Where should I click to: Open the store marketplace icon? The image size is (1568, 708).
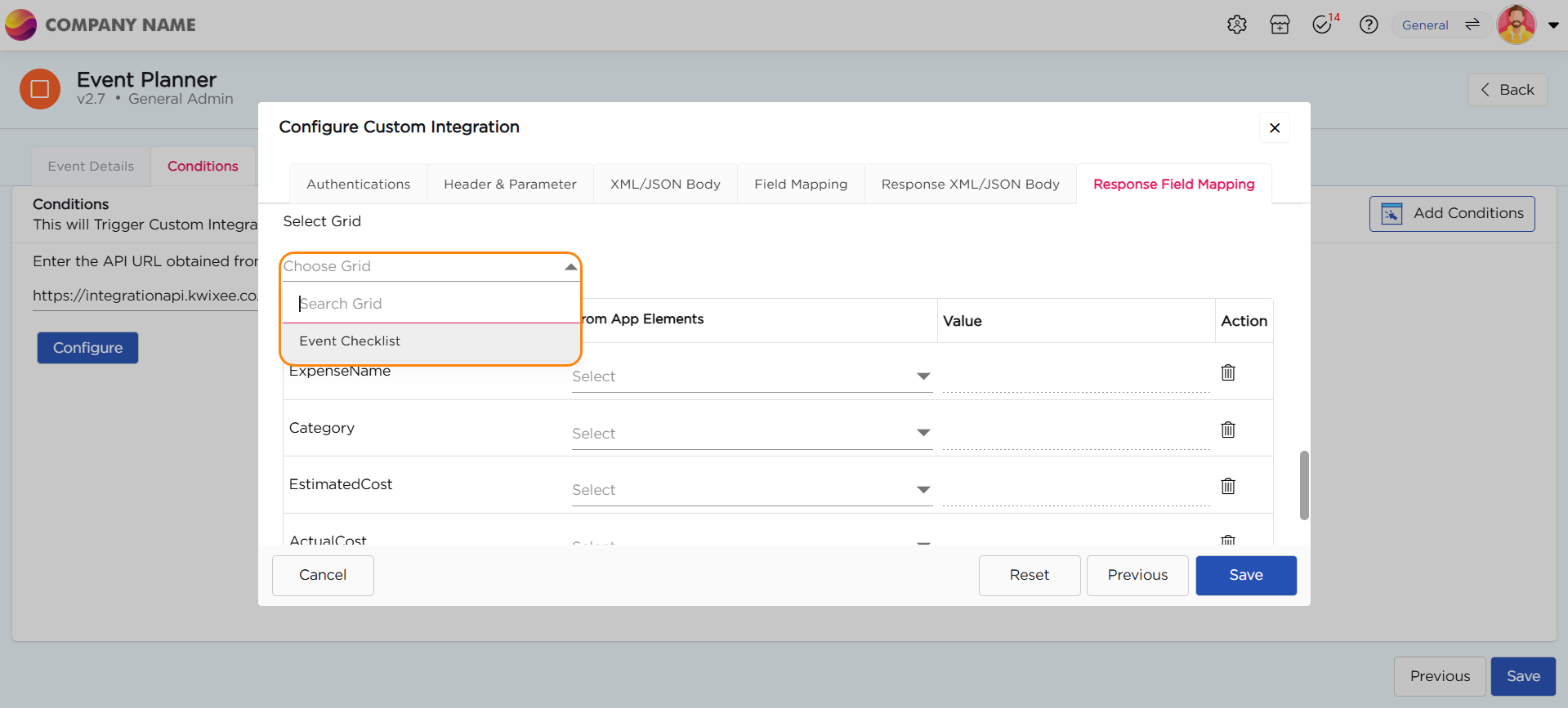point(1280,25)
